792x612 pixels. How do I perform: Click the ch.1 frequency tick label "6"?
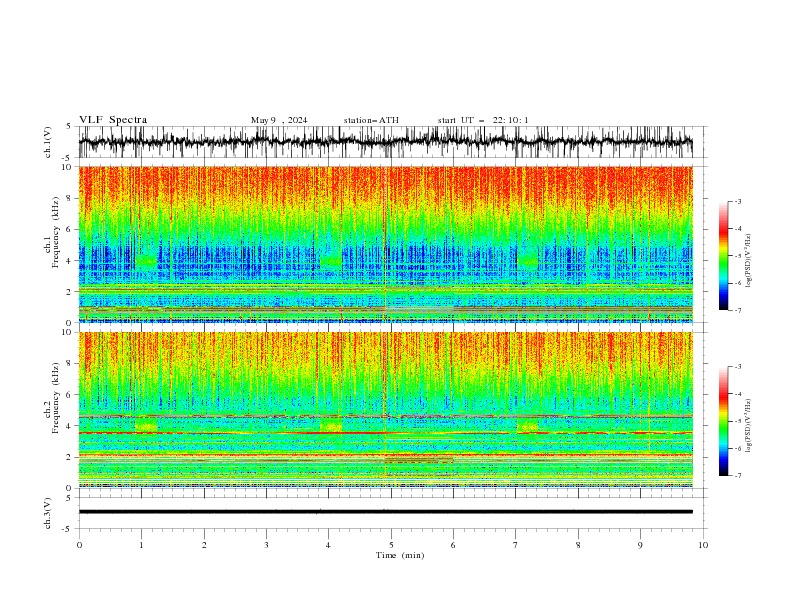(x=70, y=230)
